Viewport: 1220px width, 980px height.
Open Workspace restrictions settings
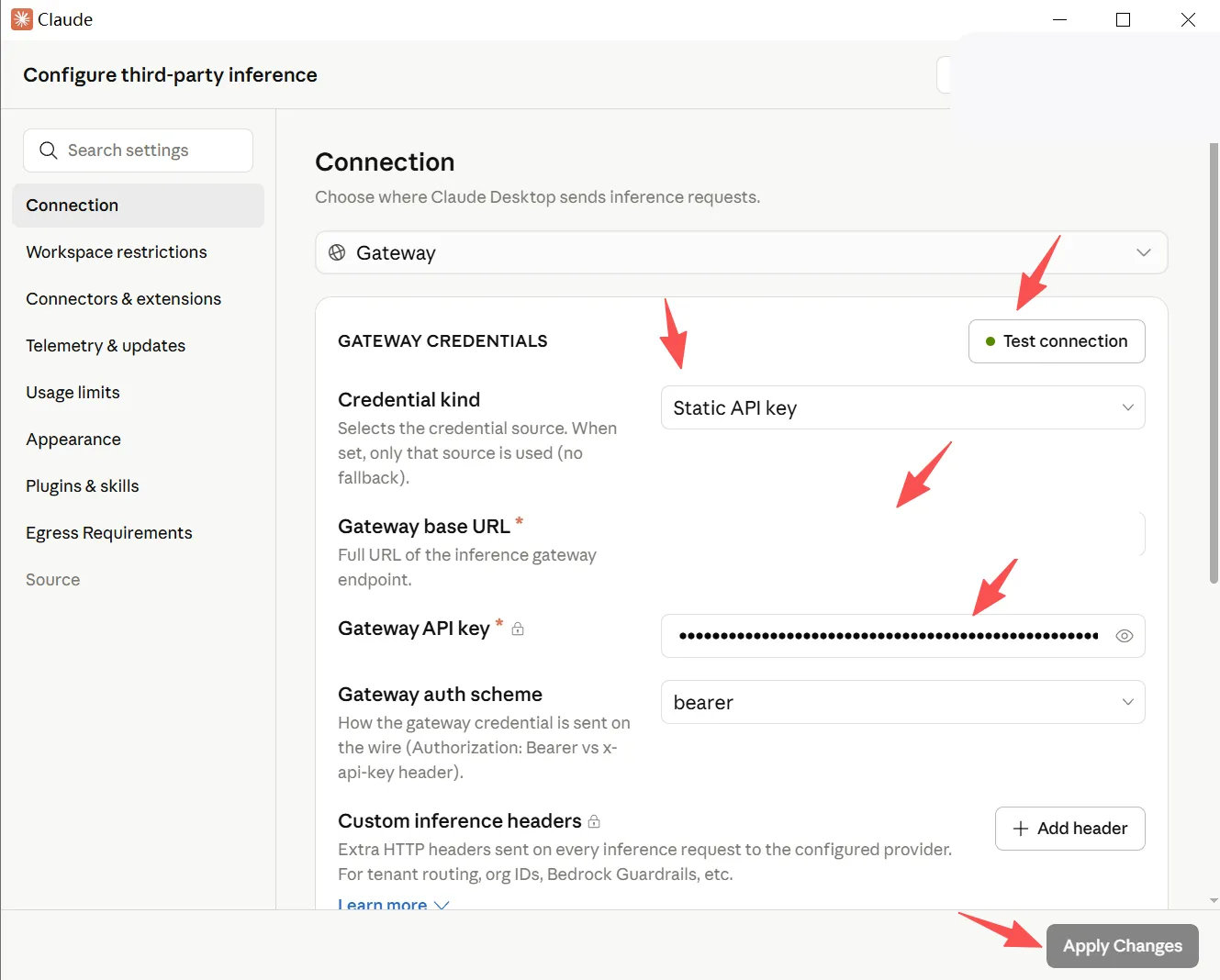138,252
